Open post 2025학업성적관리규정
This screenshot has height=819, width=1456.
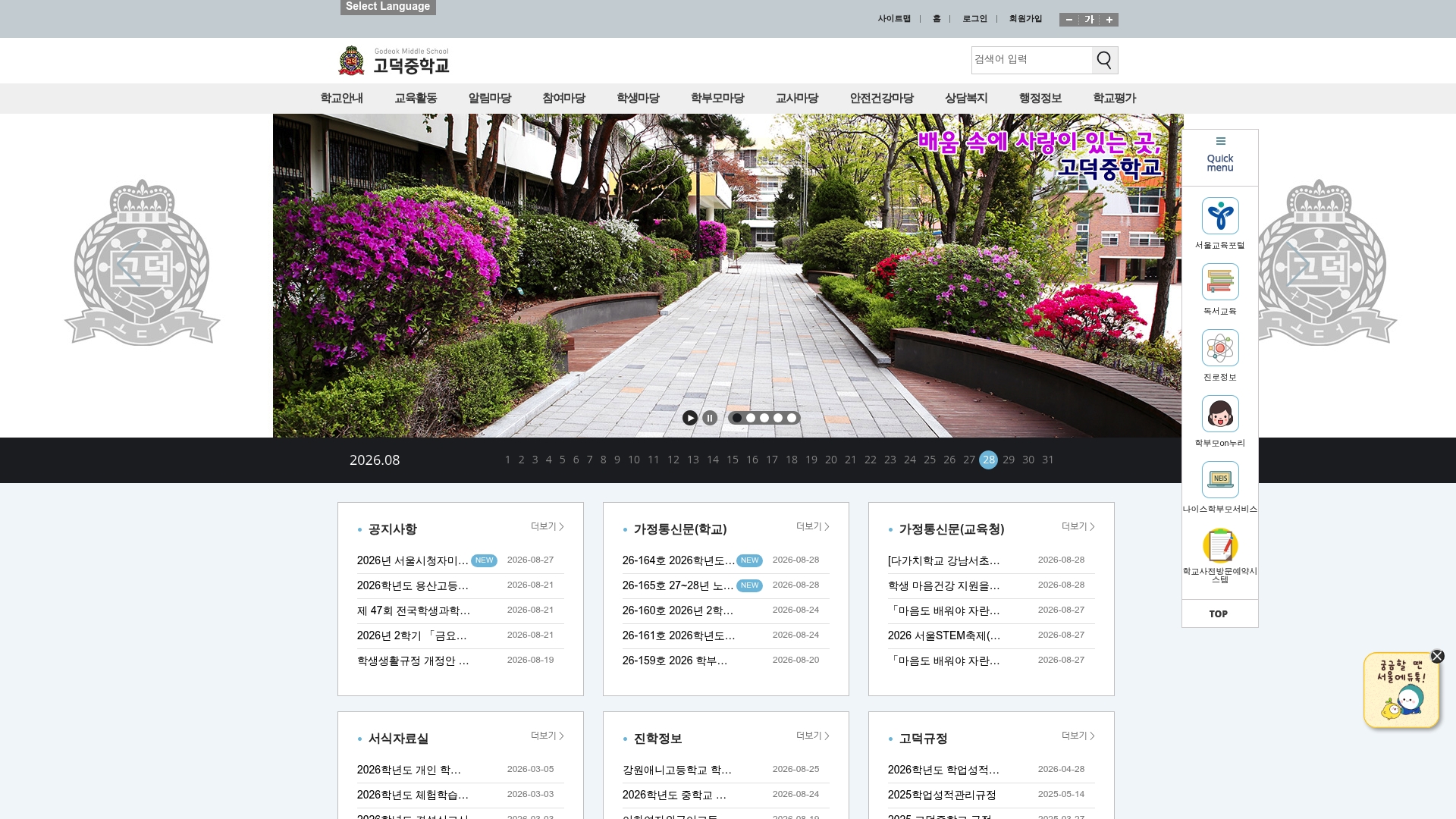pyautogui.click(x=942, y=795)
